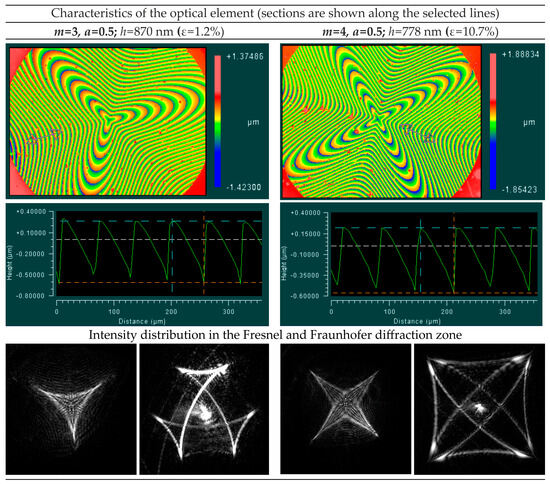Click the m=4 color scale bar
Image resolution: width=550 pixels, height=484 pixels.
(x=493, y=121)
